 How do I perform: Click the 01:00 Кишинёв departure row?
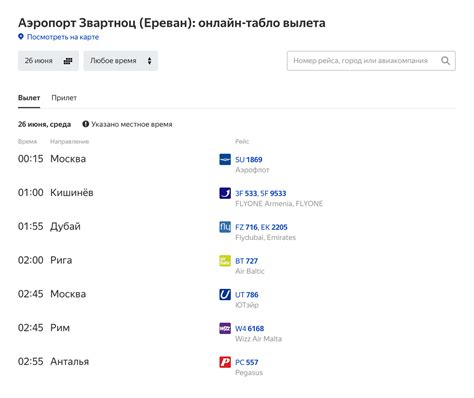click(x=237, y=198)
